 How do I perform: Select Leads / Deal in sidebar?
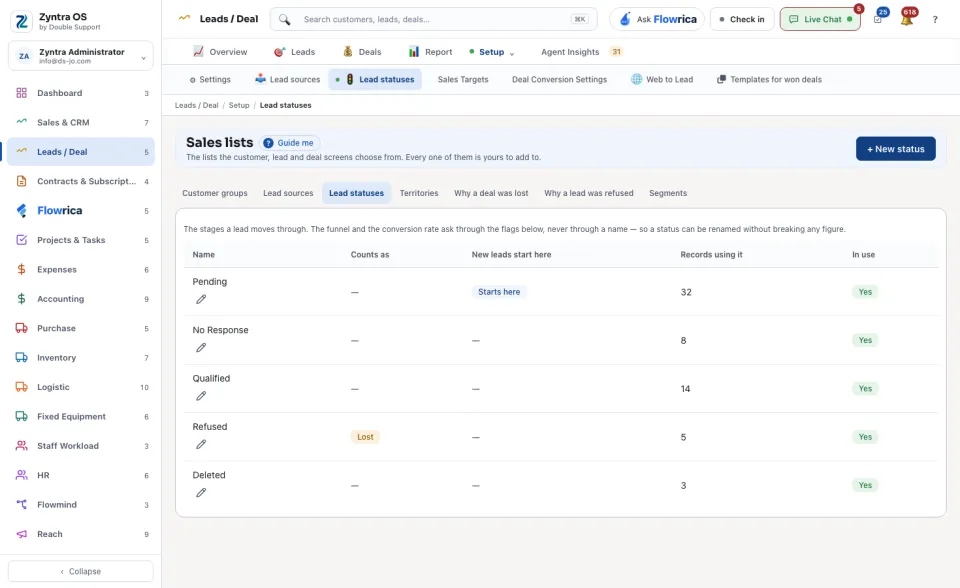click(81, 152)
